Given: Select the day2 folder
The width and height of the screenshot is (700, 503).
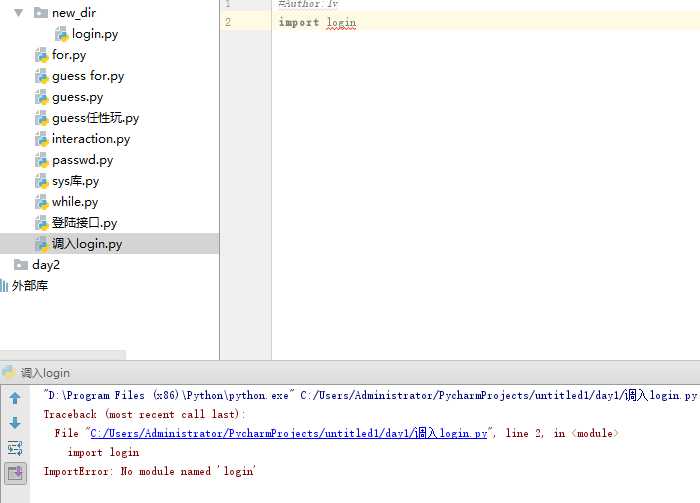Looking at the screenshot, I should 46,265.
